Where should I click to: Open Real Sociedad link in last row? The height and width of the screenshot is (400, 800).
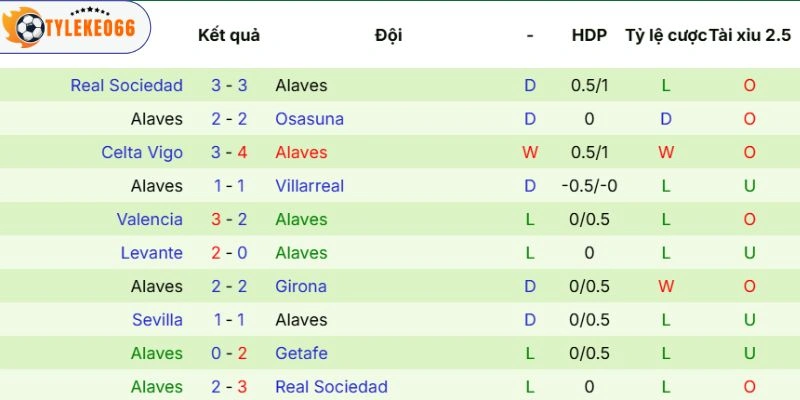tap(331, 387)
